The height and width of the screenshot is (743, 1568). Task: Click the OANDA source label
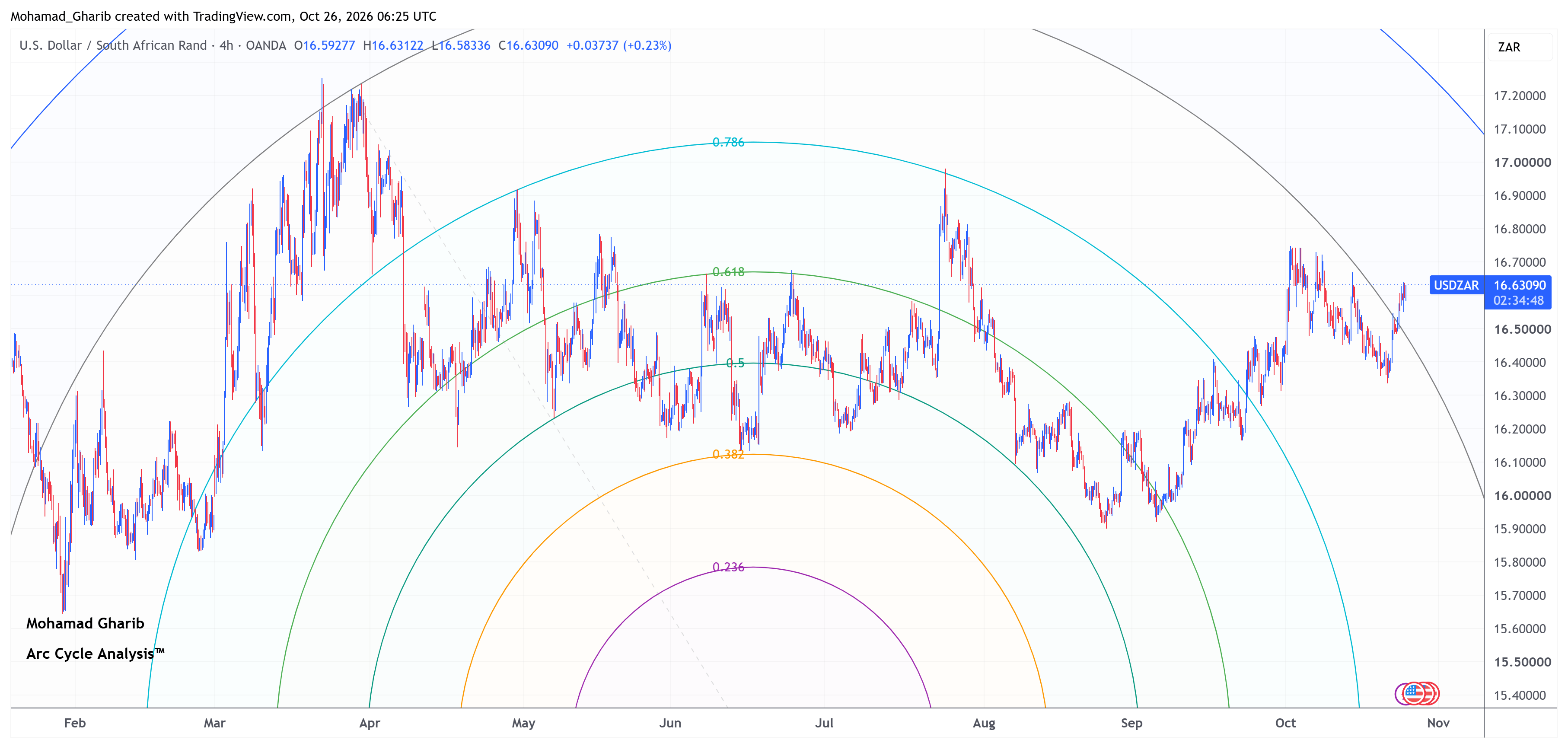[266, 46]
